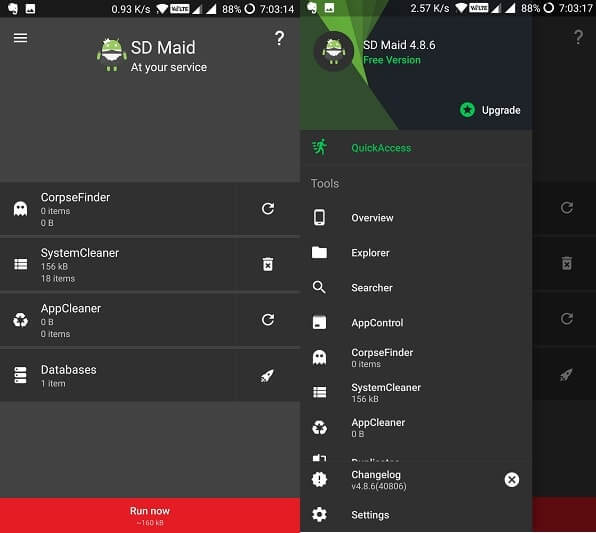The image size is (596, 533).
Task: Select QuickAccess in the drawer
Action: (416, 148)
